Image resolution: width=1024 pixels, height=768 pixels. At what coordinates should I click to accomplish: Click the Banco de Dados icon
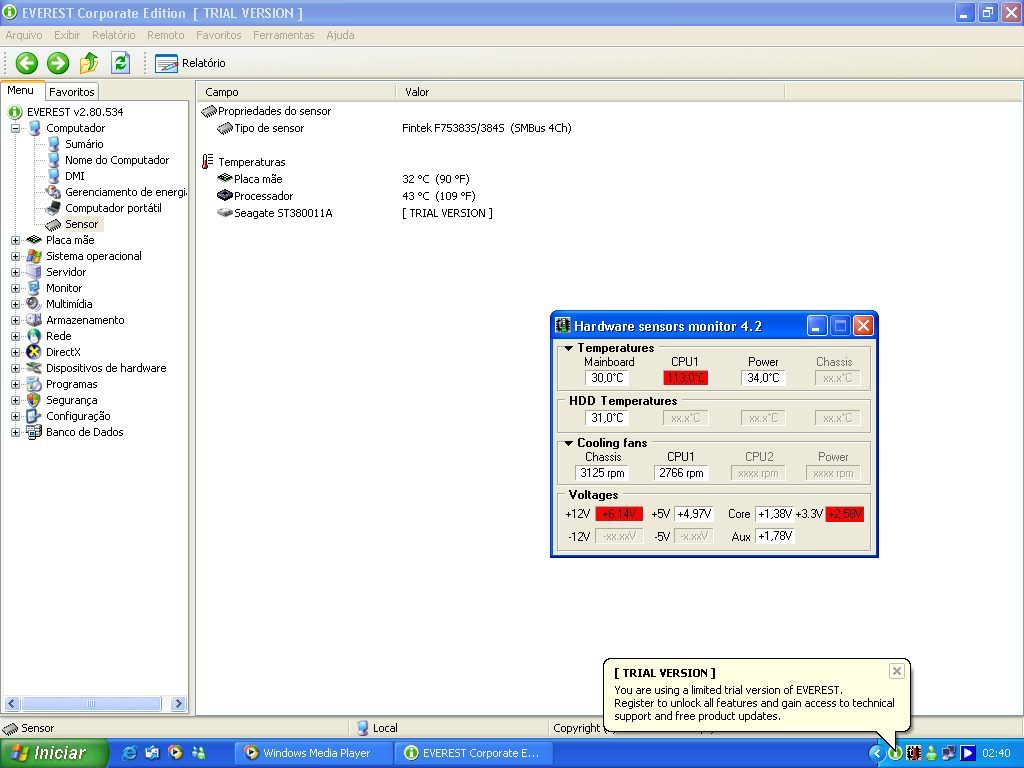(34, 432)
